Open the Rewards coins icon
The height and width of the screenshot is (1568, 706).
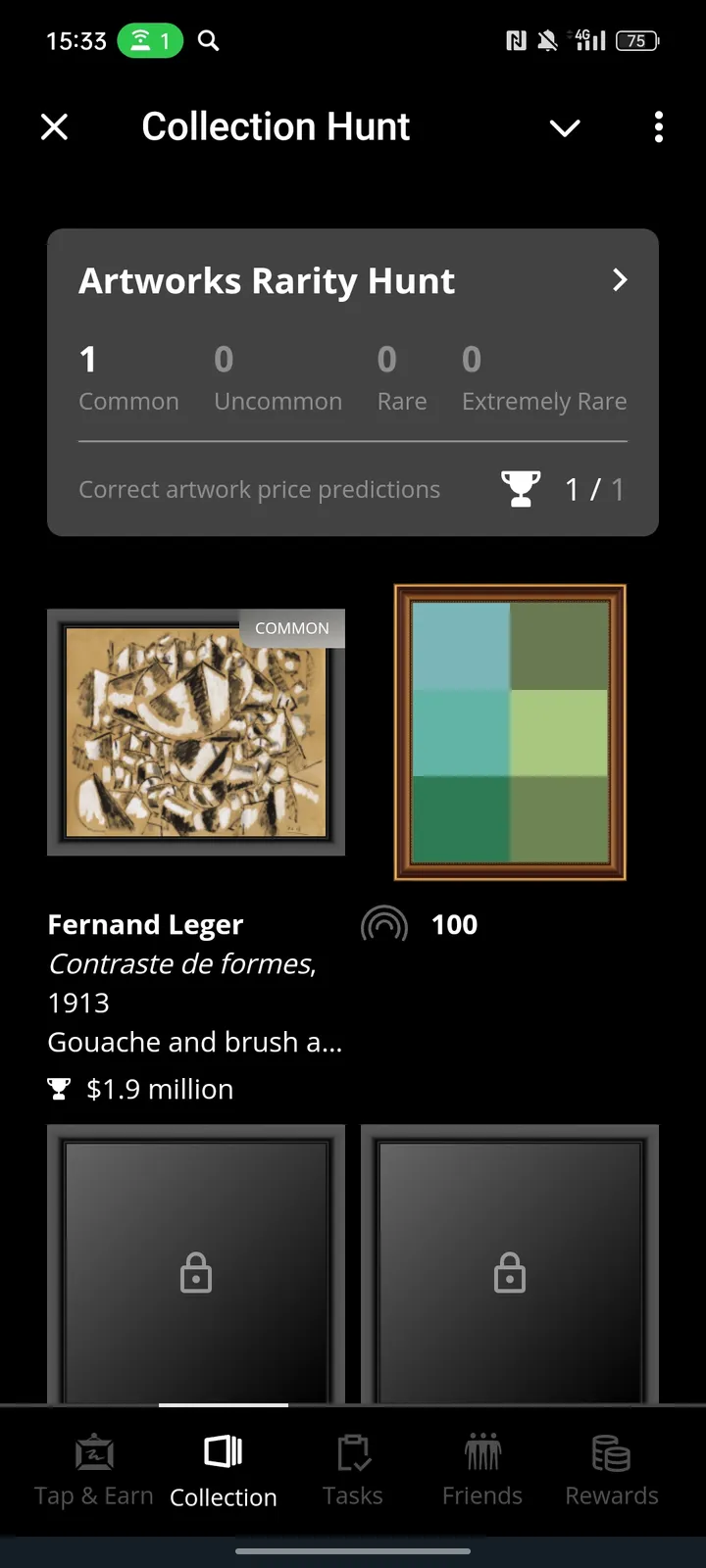[611, 1453]
